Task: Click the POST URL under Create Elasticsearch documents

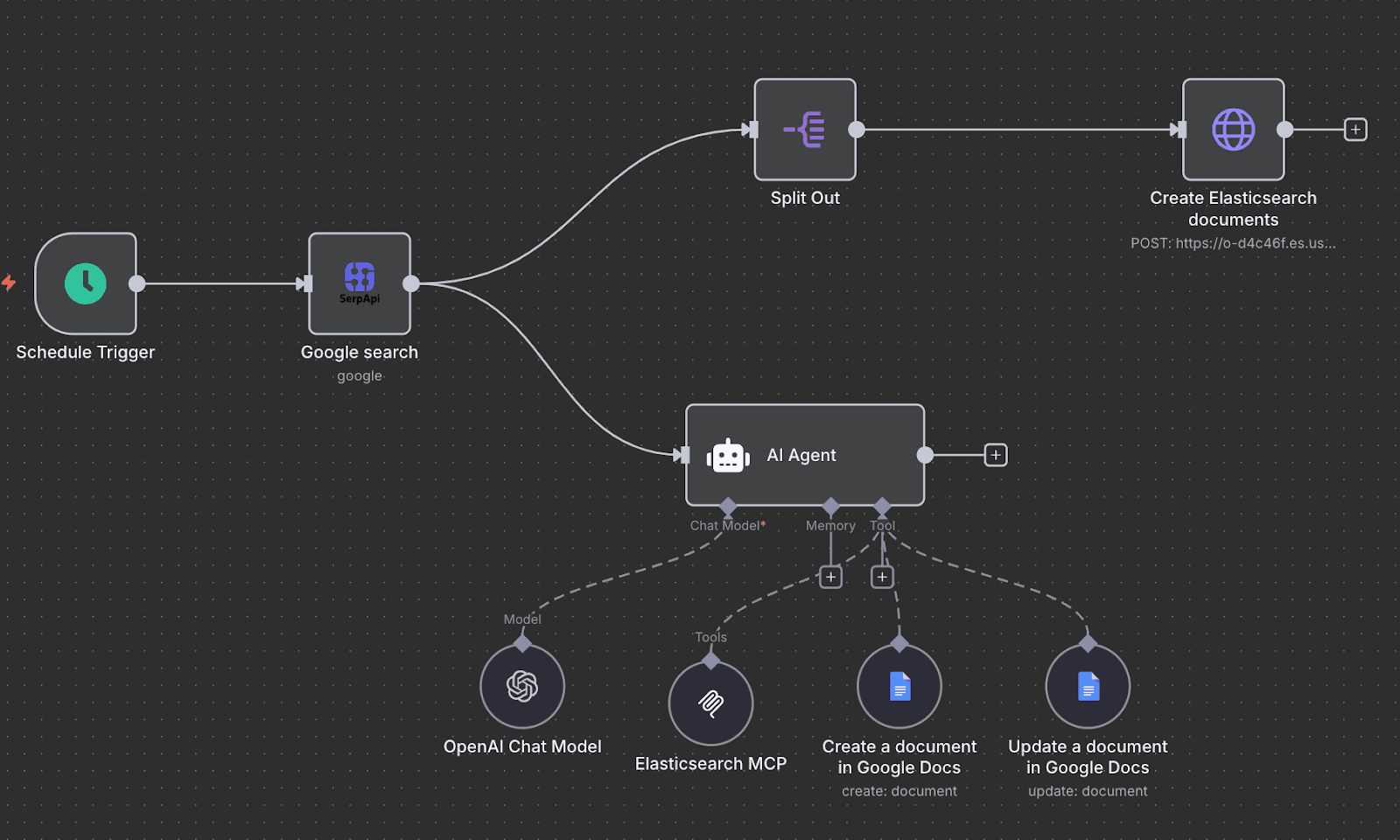Action: click(x=1233, y=243)
